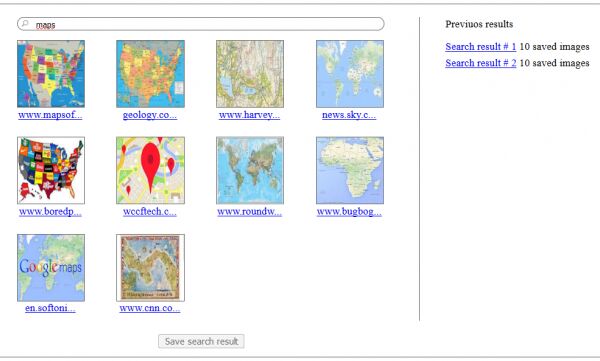Open the Africa map thumbnail
This screenshot has width=600, height=361.
(x=350, y=170)
